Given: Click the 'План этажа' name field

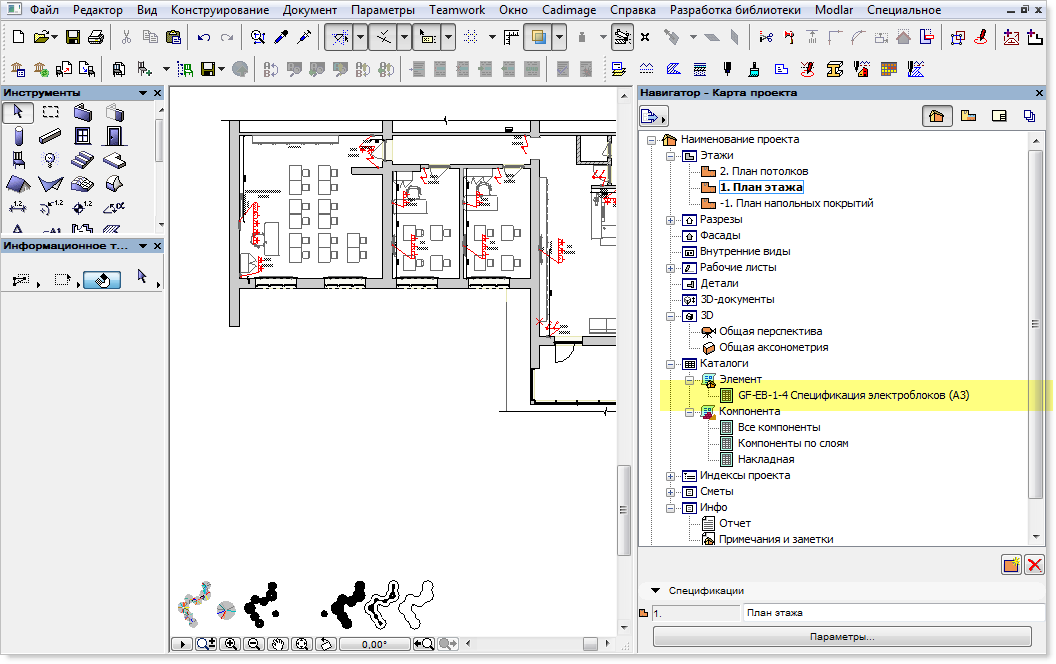Looking at the screenshot, I should point(894,613).
